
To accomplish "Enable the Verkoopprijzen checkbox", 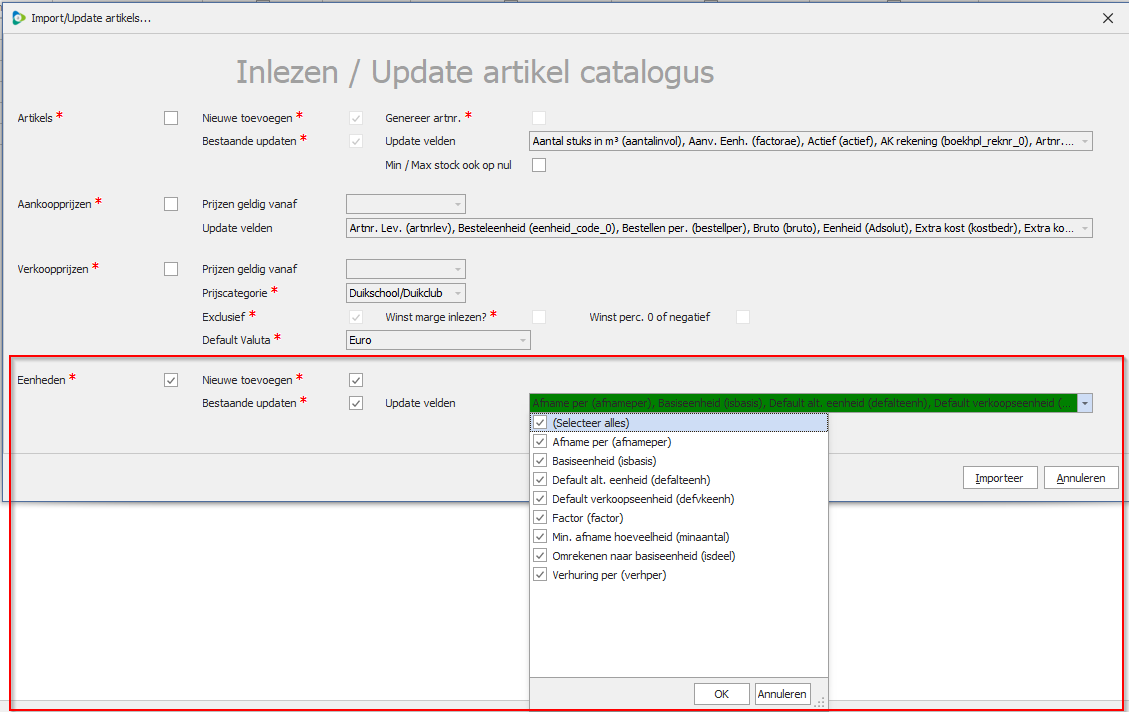I will coord(171,269).
